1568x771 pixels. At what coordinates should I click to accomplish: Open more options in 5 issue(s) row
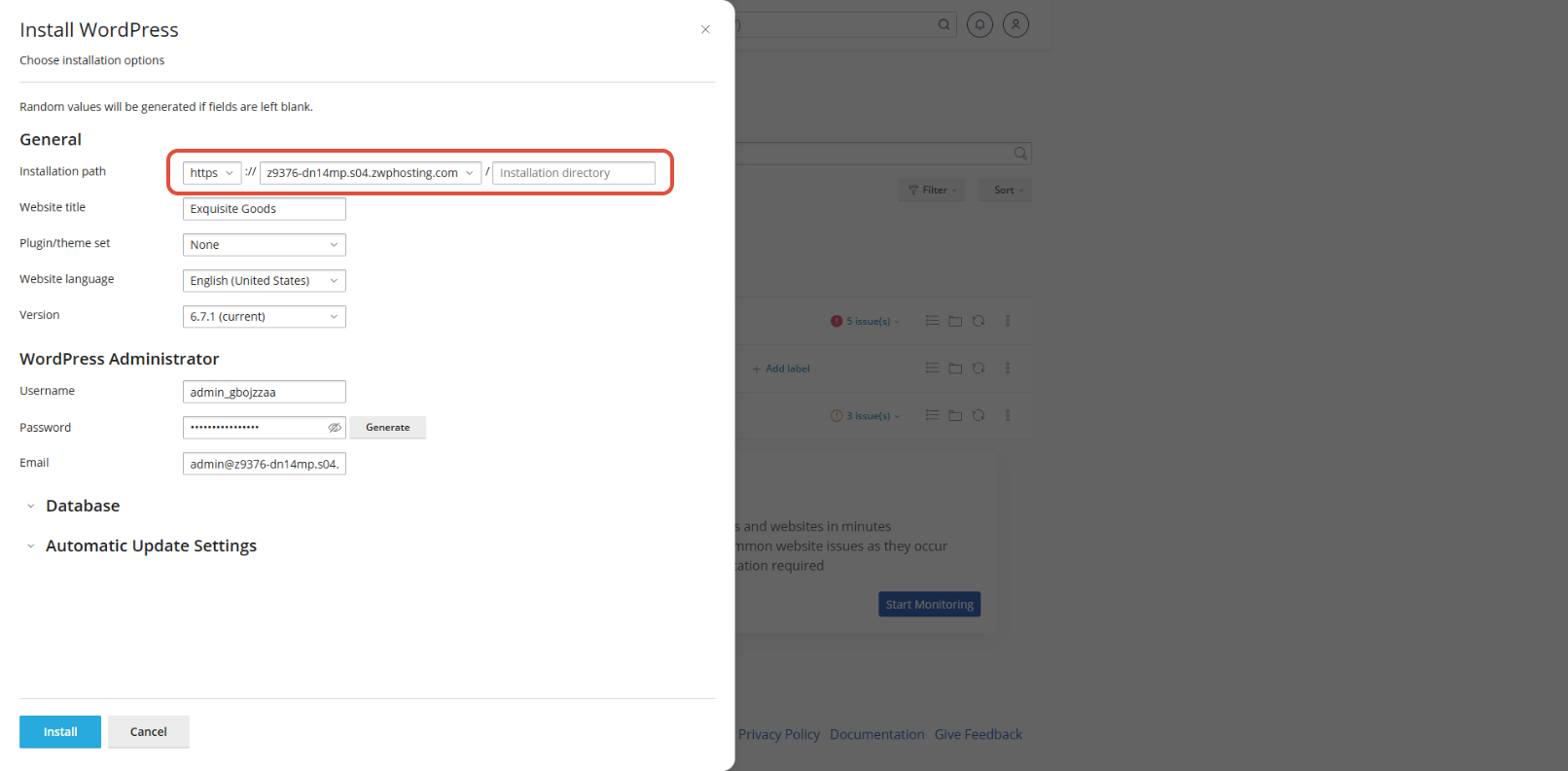click(1008, 321)
